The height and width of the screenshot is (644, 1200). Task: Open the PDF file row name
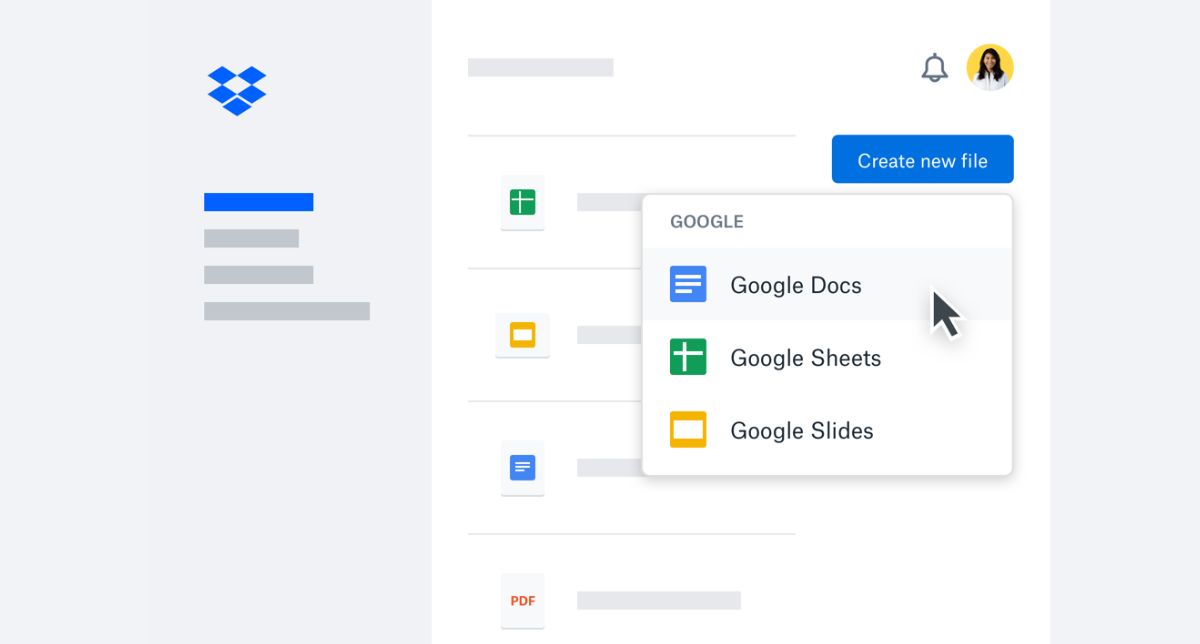click(658, 600)
